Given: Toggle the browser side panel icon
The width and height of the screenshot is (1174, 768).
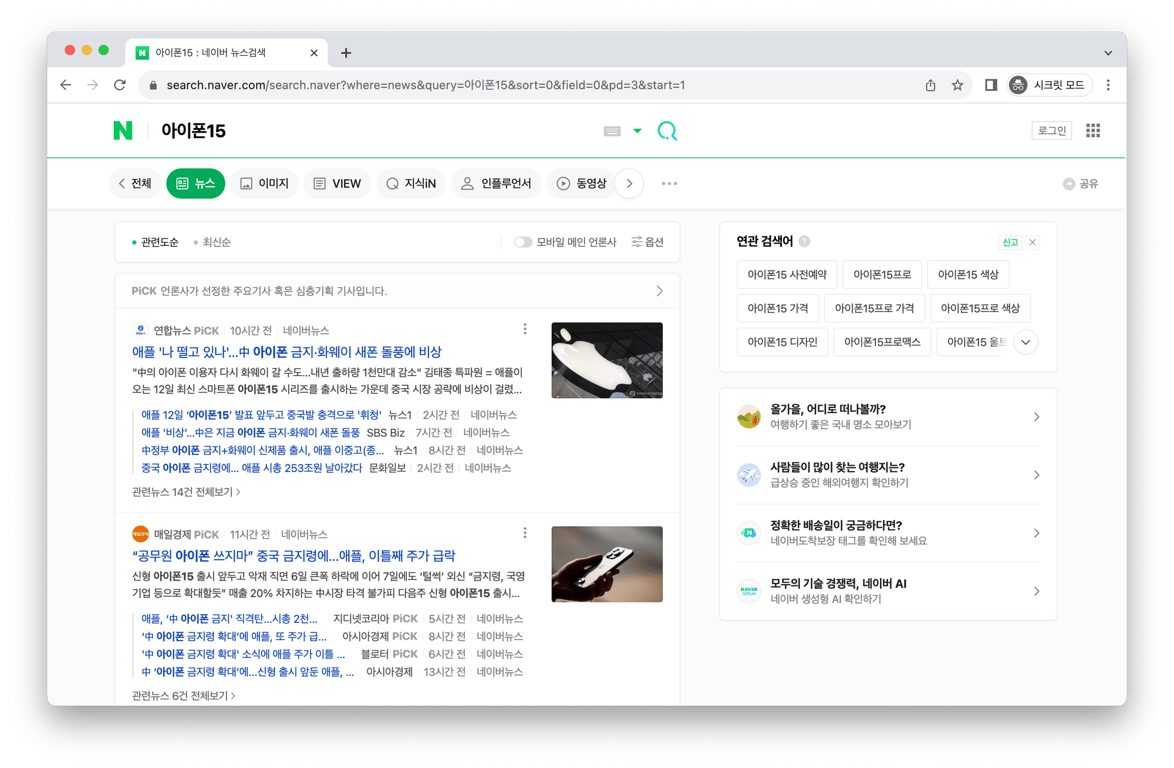Looking at the screenshot, I should [x=991, y=85].
